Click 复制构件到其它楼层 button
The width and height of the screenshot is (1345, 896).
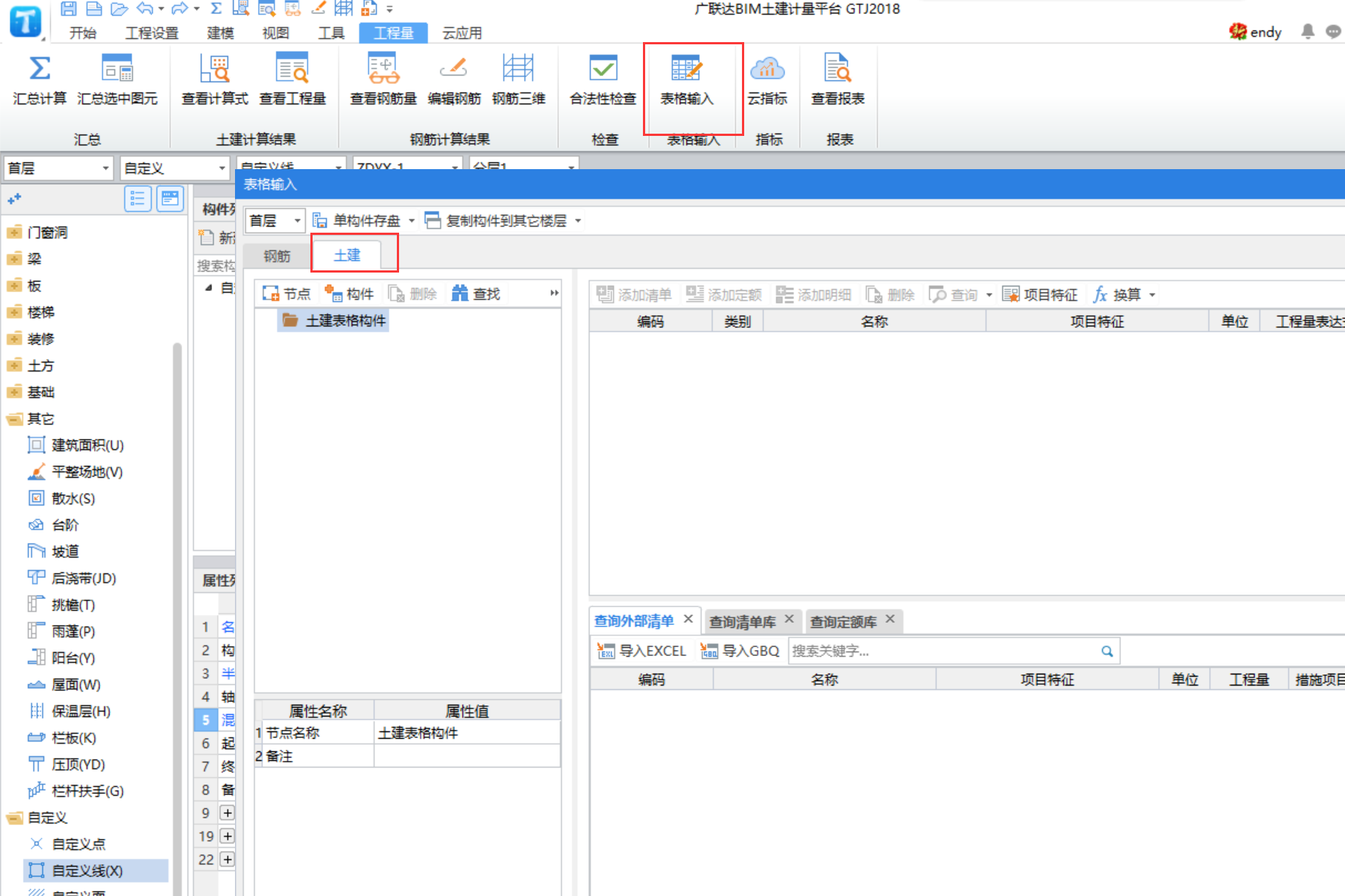496,221
